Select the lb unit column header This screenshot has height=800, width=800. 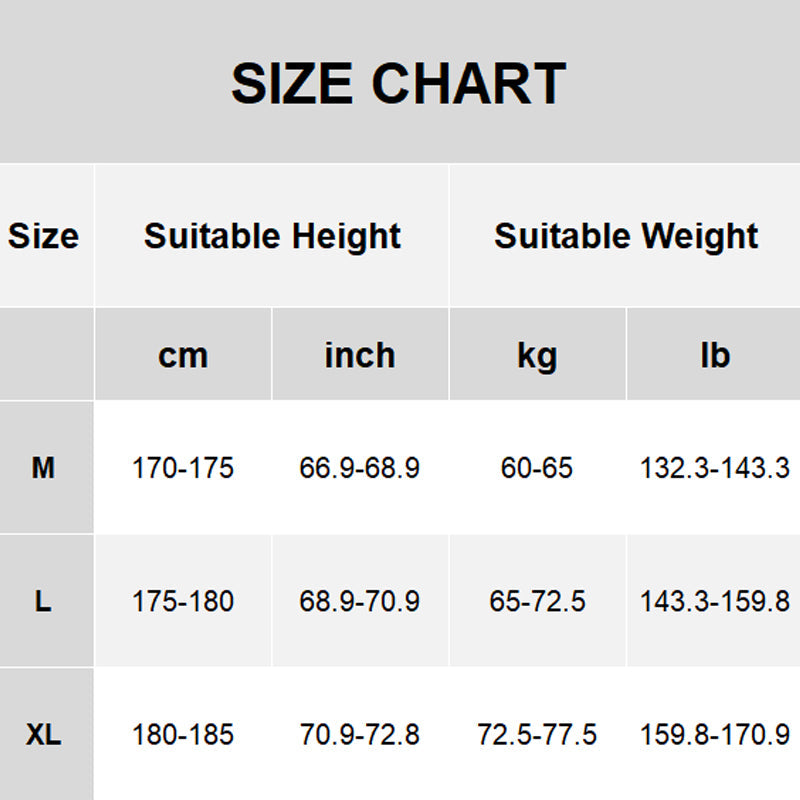tap(715, 355)
